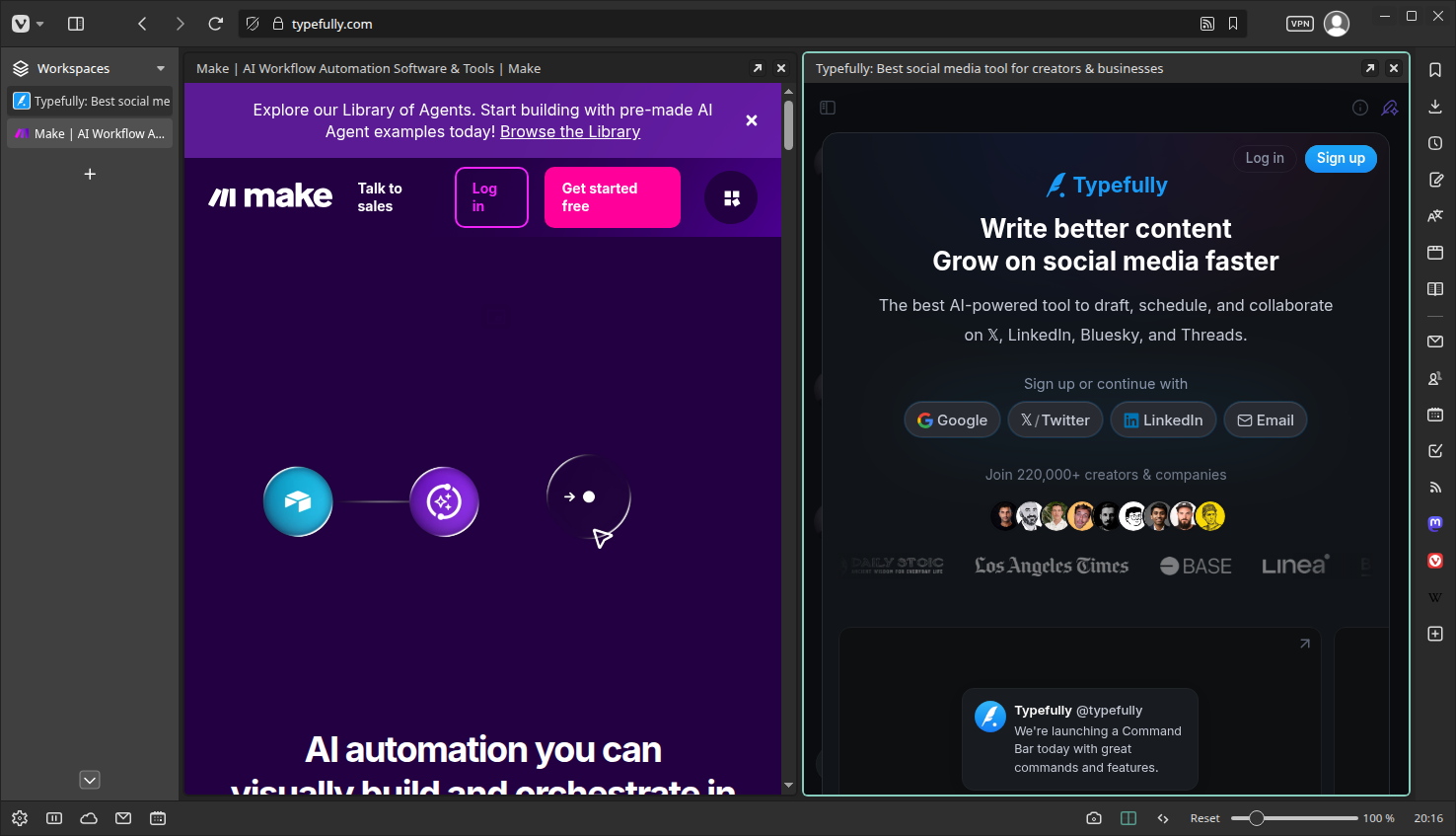Expand the collapsed tab list via down chevron

tap(90, 780)
